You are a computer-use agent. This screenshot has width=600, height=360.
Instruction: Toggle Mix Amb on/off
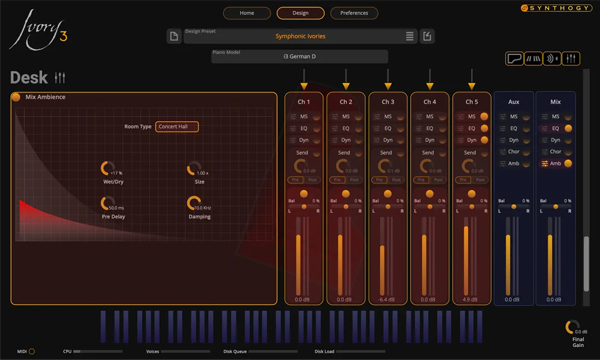568,164
